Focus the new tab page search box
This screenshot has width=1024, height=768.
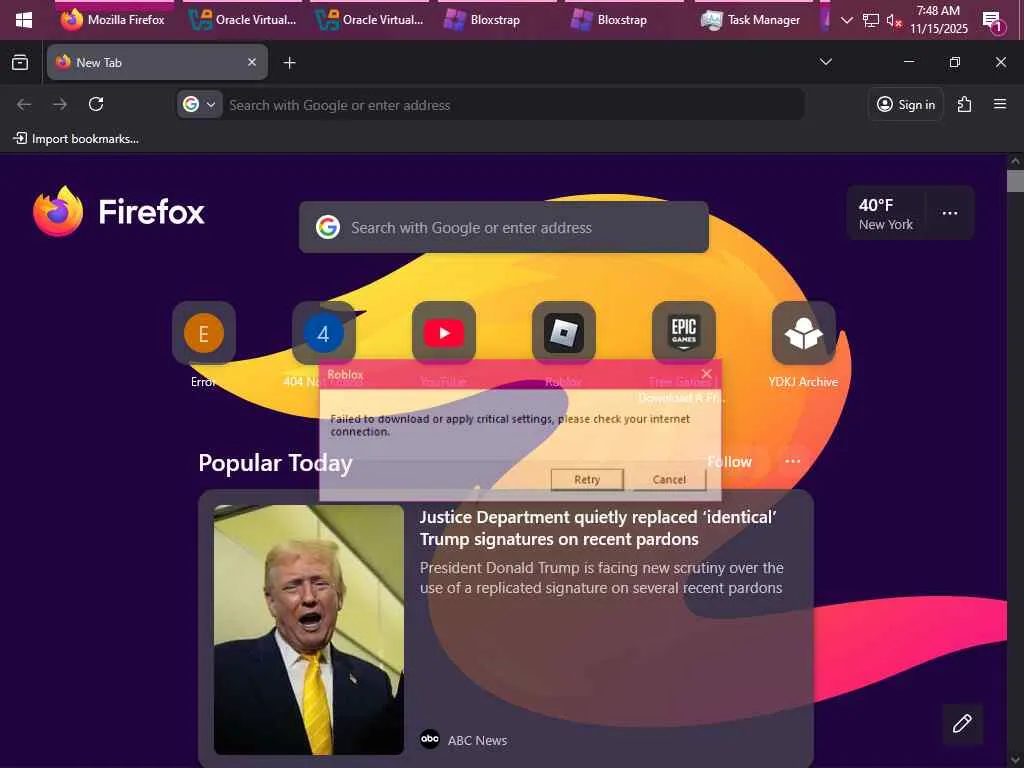tap(504, 227)
